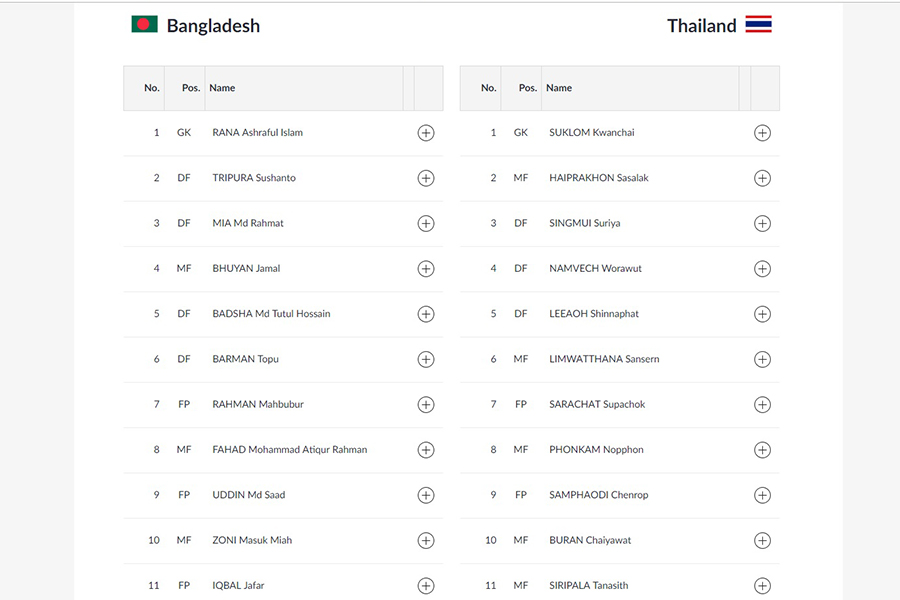Viewport: 900px width, 600px height.
Task: Click plus icon next to SINGMUI Suriya
Action: 762,224
